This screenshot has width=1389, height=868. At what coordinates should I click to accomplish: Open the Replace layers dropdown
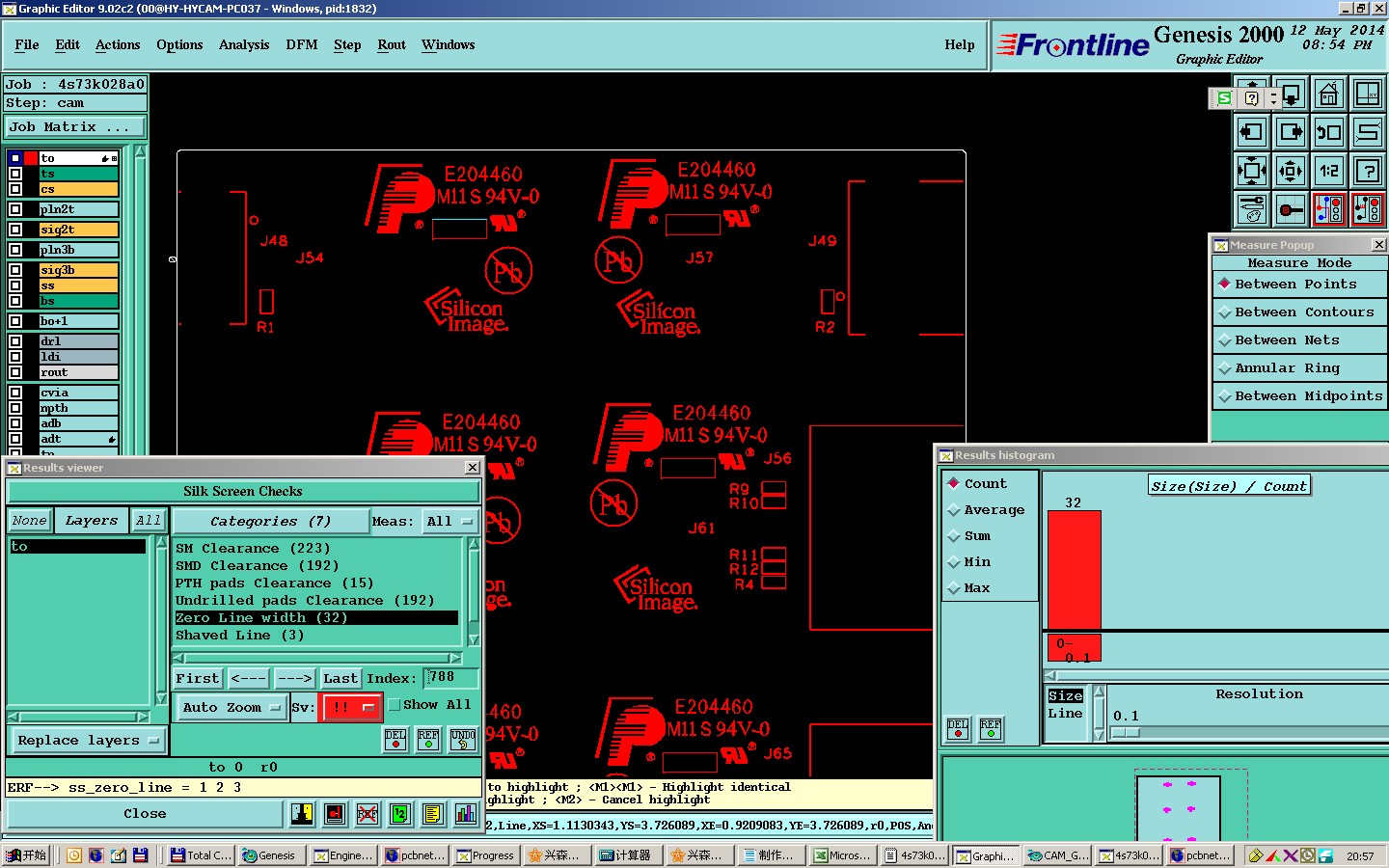point(88,741)
